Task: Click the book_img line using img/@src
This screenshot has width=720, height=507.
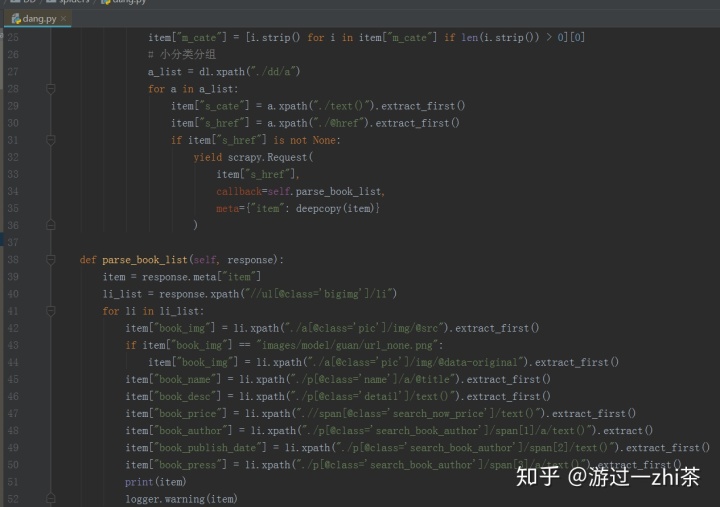Action: click(x=332, y=328)
